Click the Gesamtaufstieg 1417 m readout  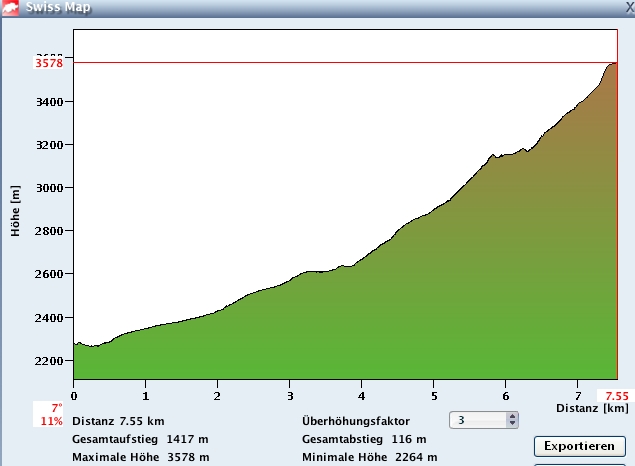click(x=140, y=439)
